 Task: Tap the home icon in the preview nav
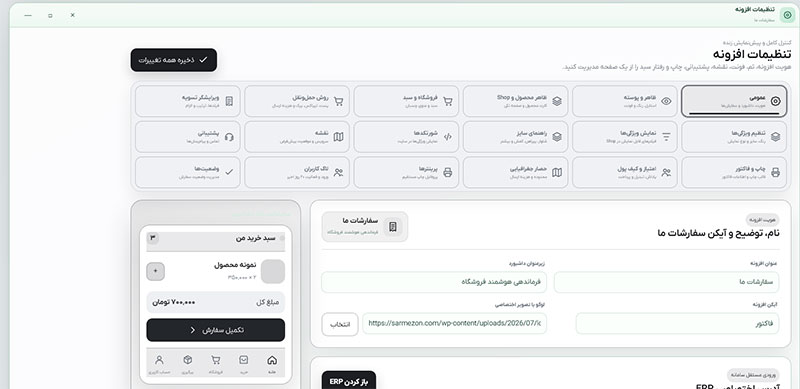click(x=271, y=360)
